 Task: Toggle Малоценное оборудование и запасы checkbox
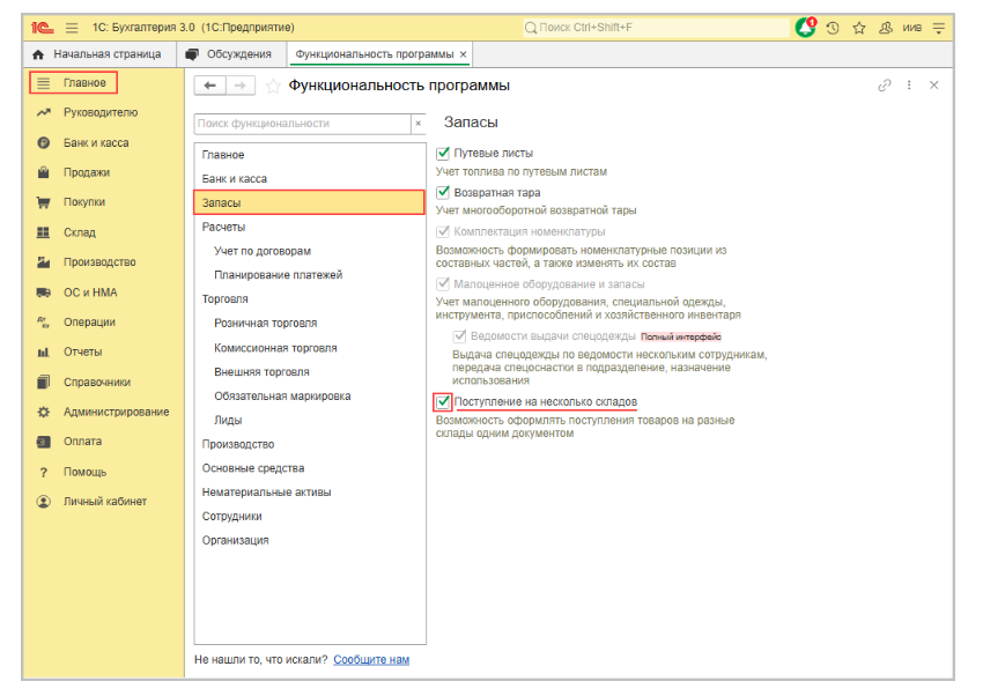443,284
